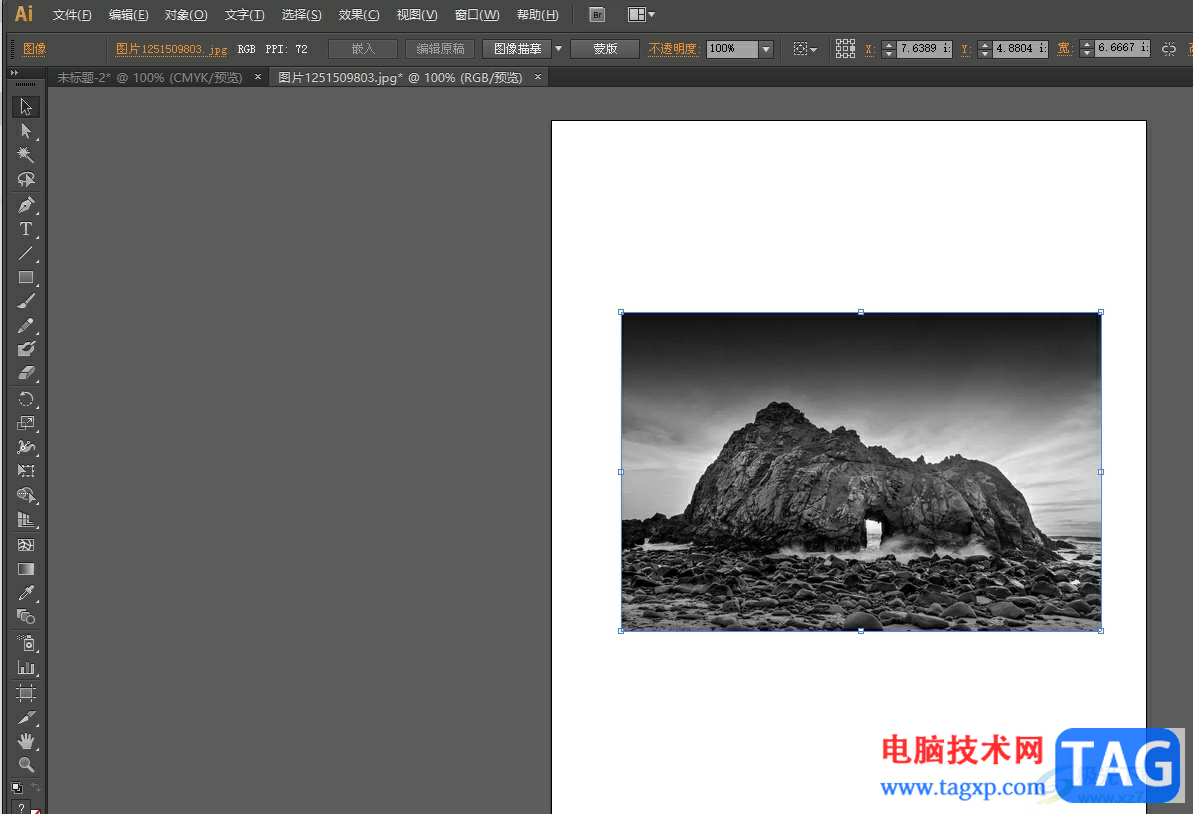The image size is (1193, 814).
Task: Select the Direct Selection tool
Action: [26, 131]
